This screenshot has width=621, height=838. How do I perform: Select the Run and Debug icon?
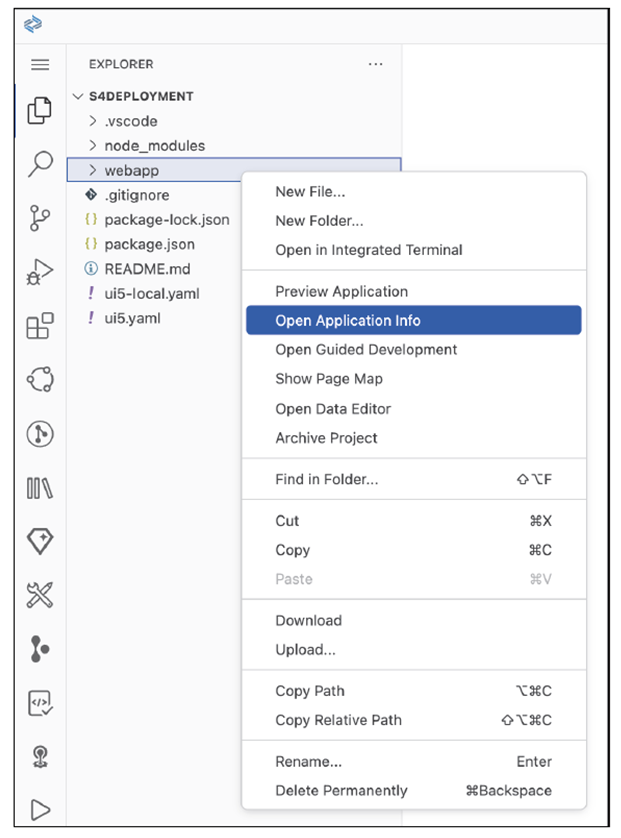[x=39, y=270]
